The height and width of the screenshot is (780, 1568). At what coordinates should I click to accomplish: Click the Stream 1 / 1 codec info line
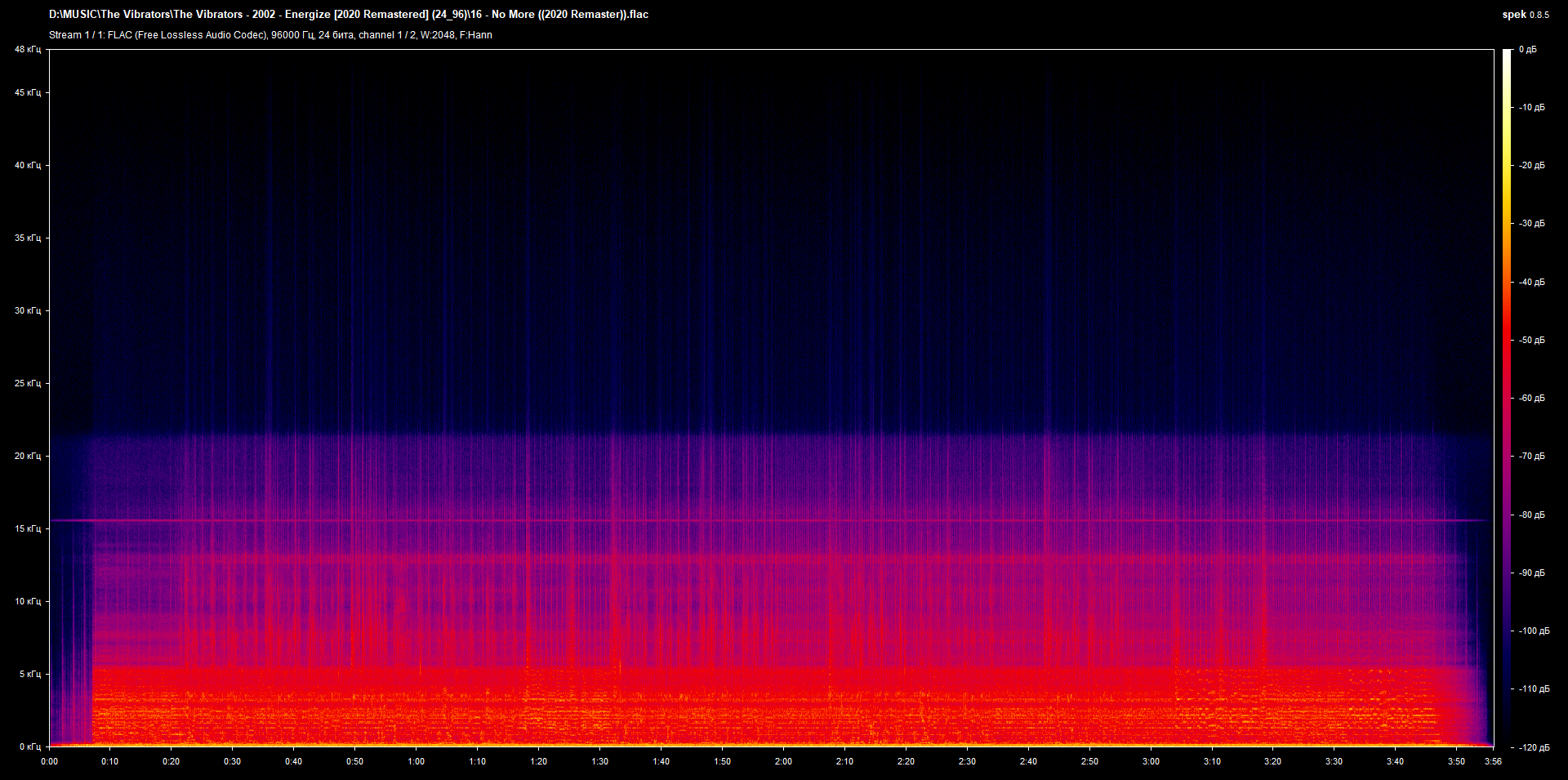click(x=270, y=35)
